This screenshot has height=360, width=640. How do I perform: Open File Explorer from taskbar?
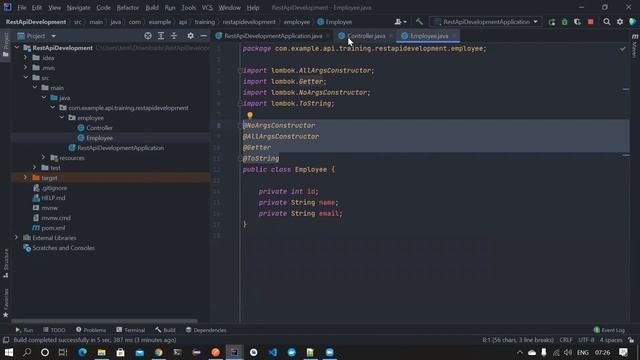pyautogui.click(x=102, y=352)
